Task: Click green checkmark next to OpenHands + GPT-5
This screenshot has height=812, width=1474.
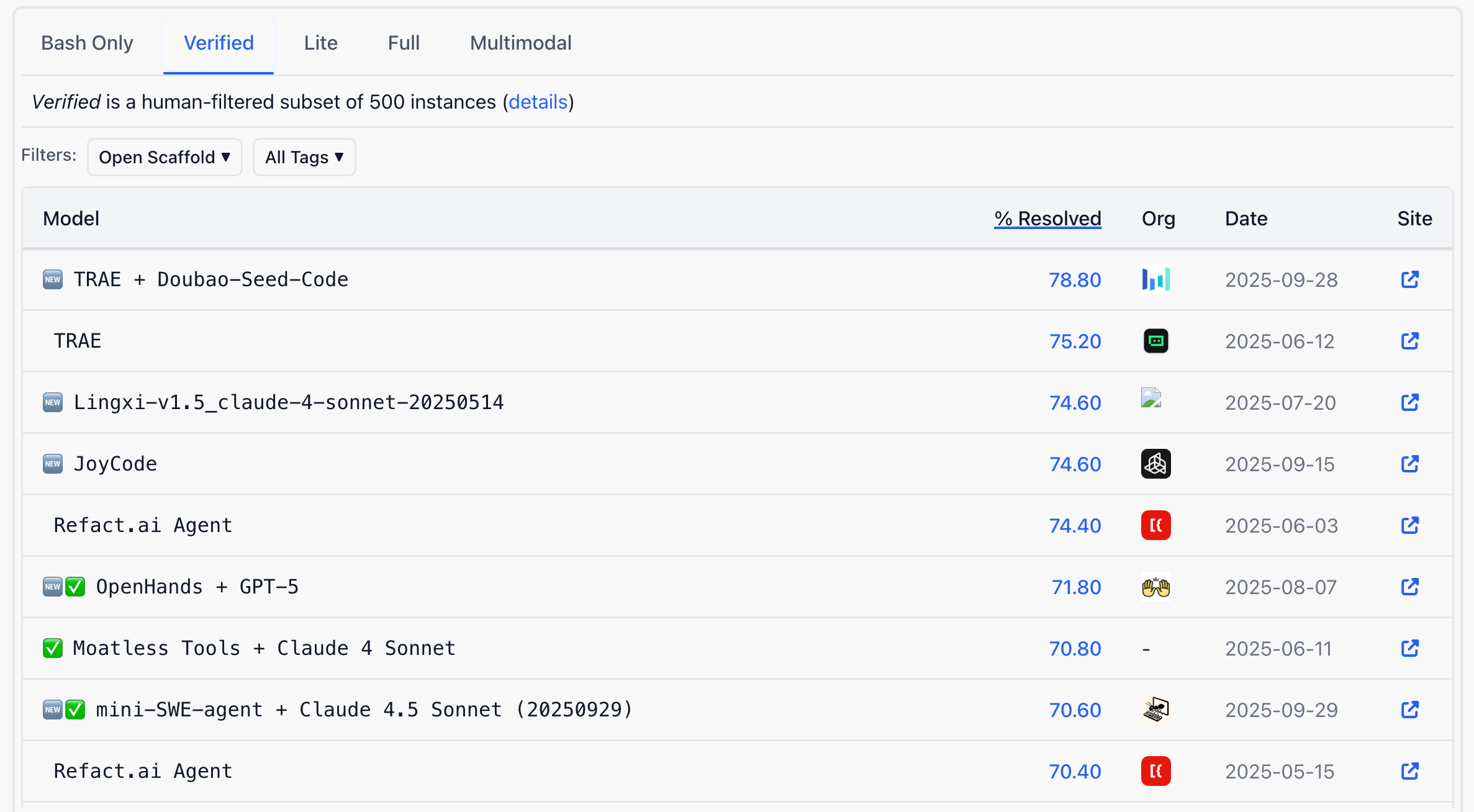Action: 75,587
